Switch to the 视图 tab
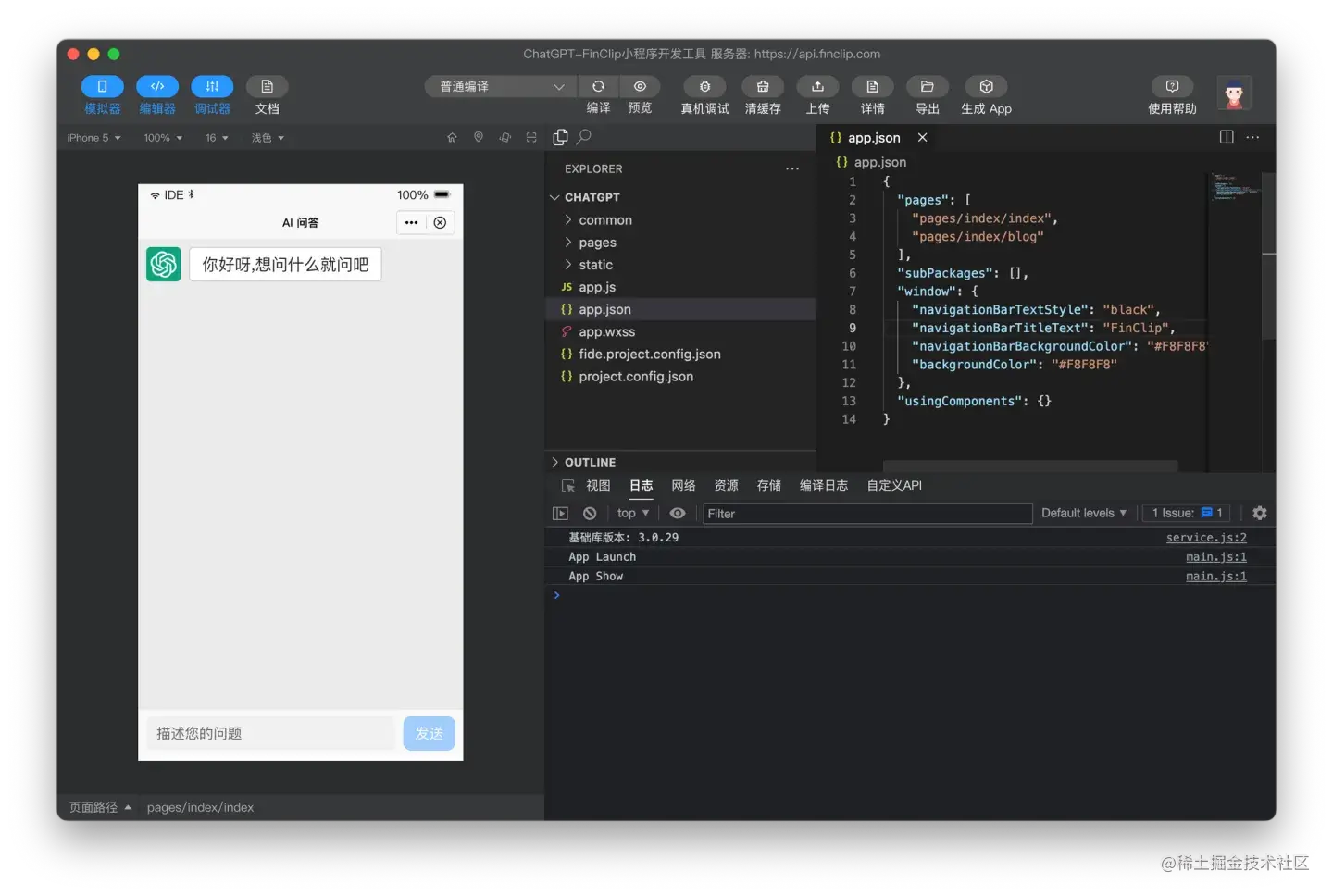 [x=598, y=486]
